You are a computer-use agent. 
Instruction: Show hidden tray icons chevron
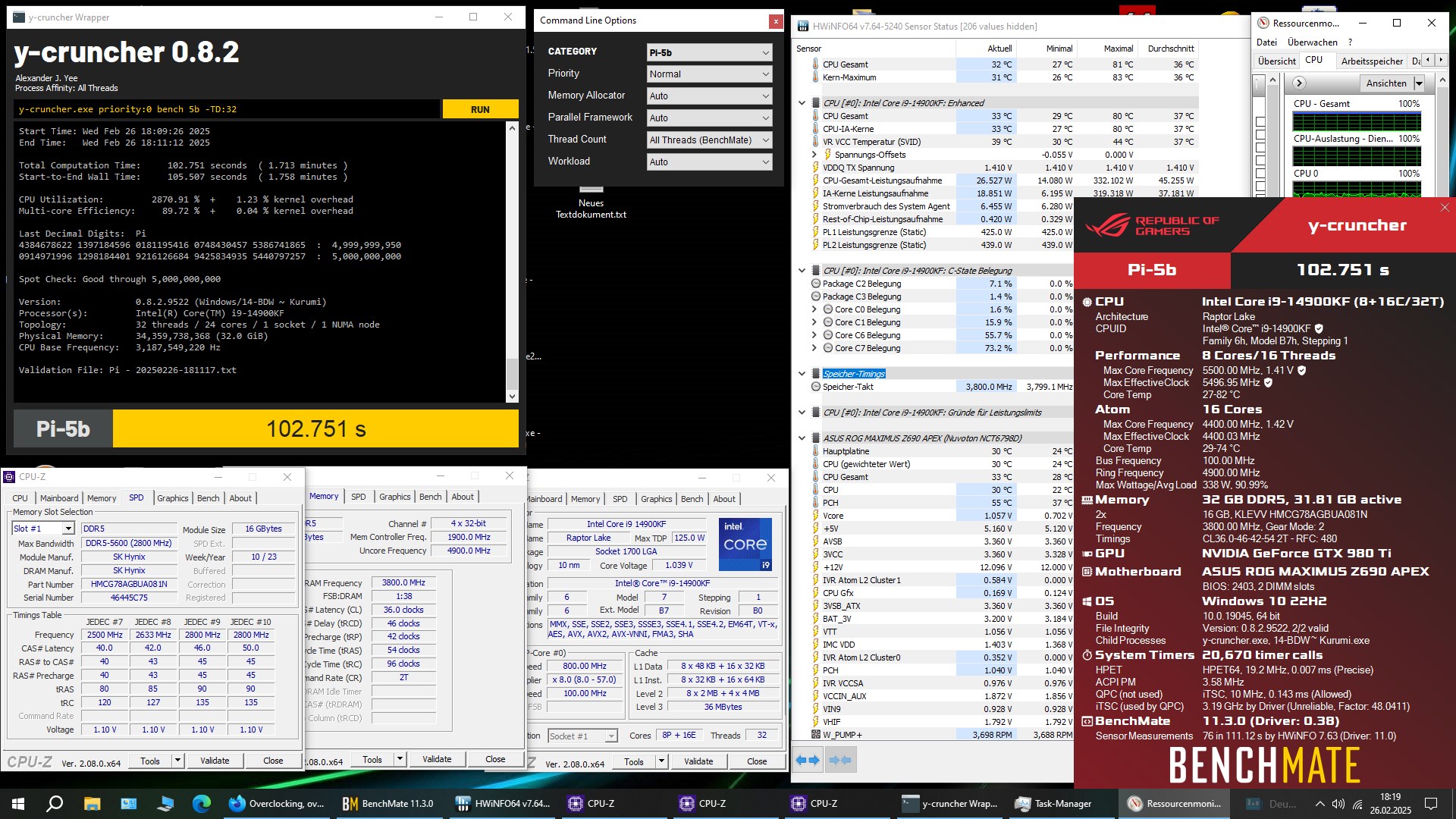pyautogui.click(x=1320, y=804)
